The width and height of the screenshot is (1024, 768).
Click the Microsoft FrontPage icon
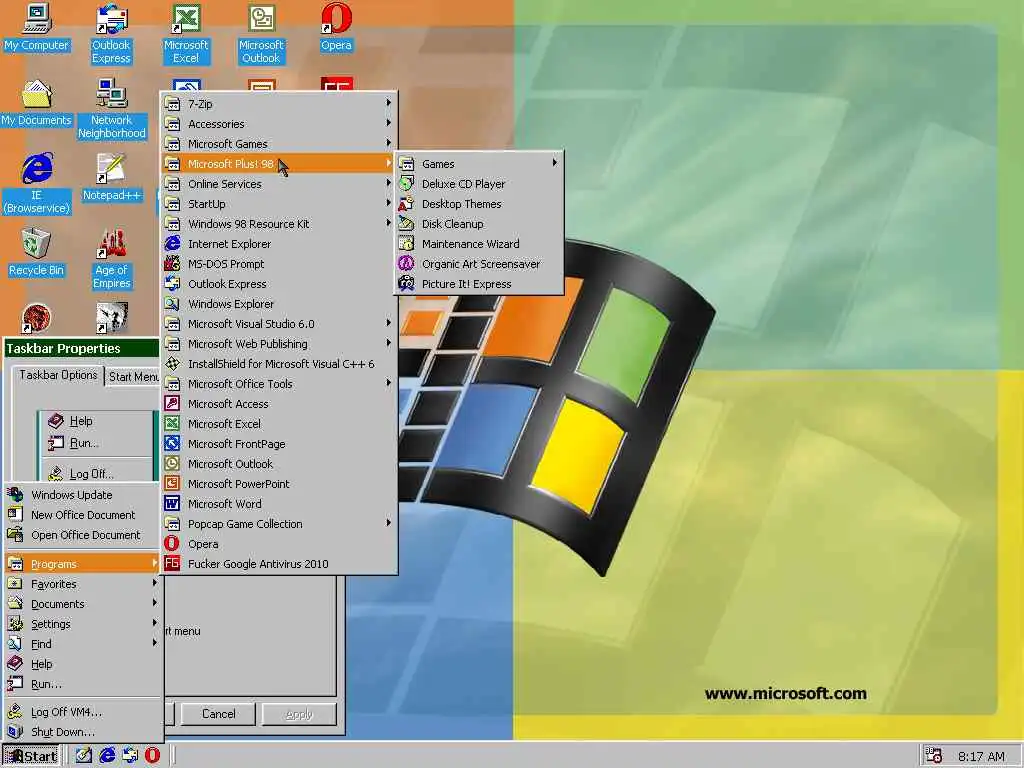pyautogui.click(x=172, y=443)
